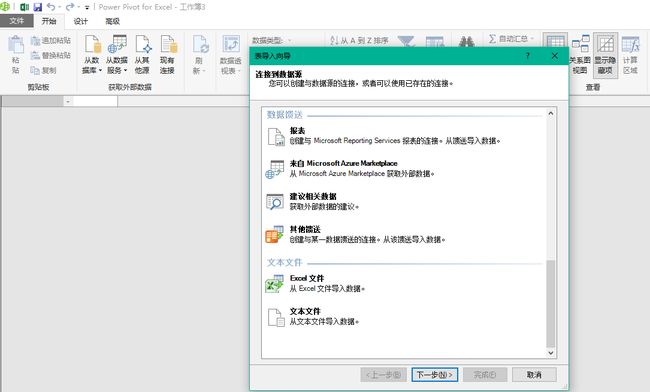This screenshot has height=392, width=650.
Task: Click the Excel icon in quick access toolbar
Action: (24, 7)
